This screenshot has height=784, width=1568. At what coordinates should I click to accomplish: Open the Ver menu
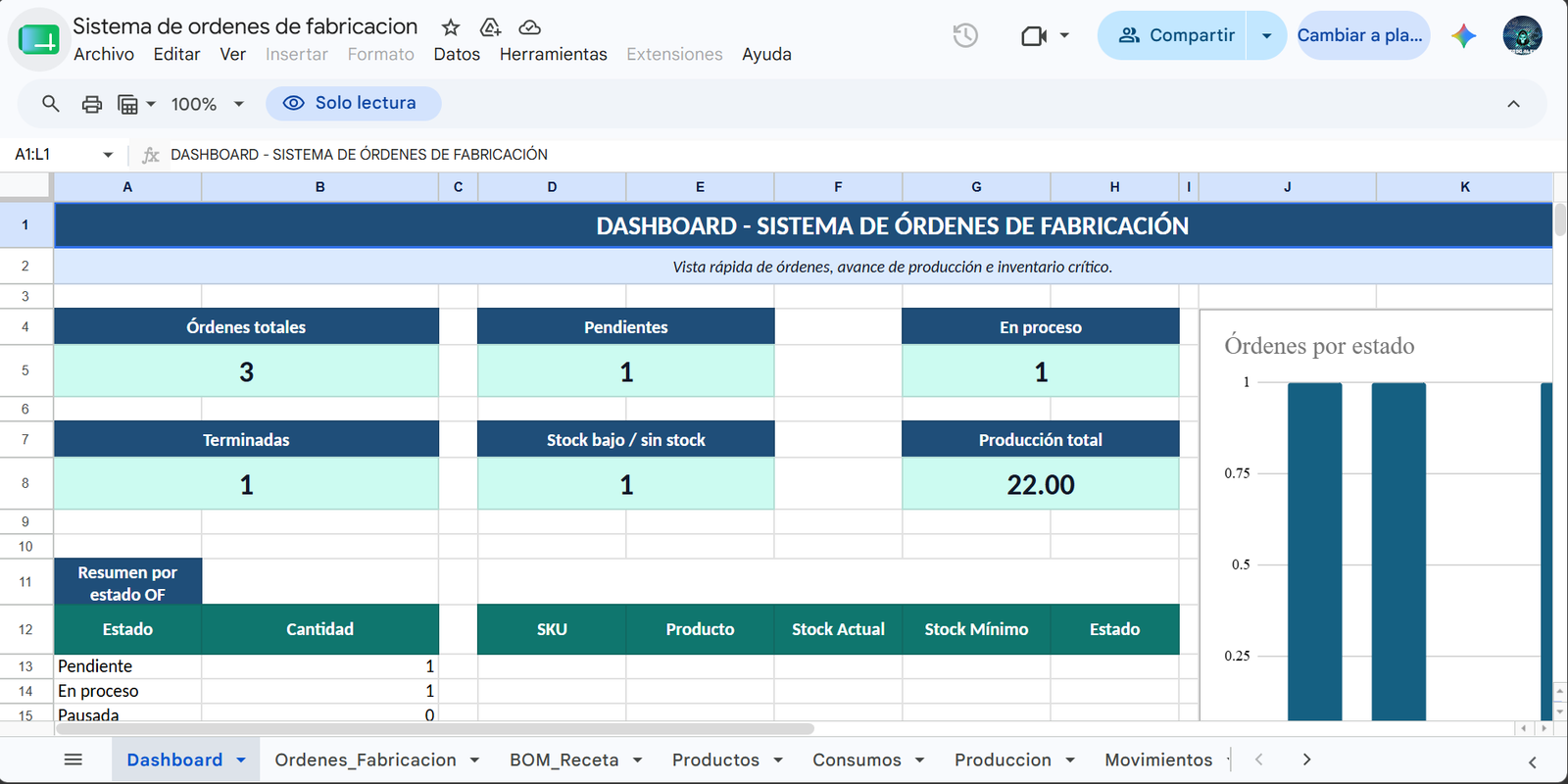[x=232, y=55]
